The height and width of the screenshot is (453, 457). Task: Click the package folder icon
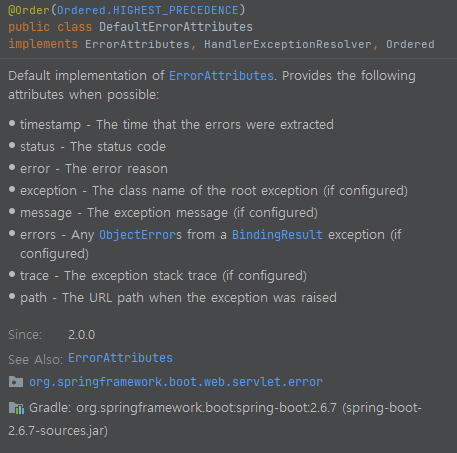point(16,382)
